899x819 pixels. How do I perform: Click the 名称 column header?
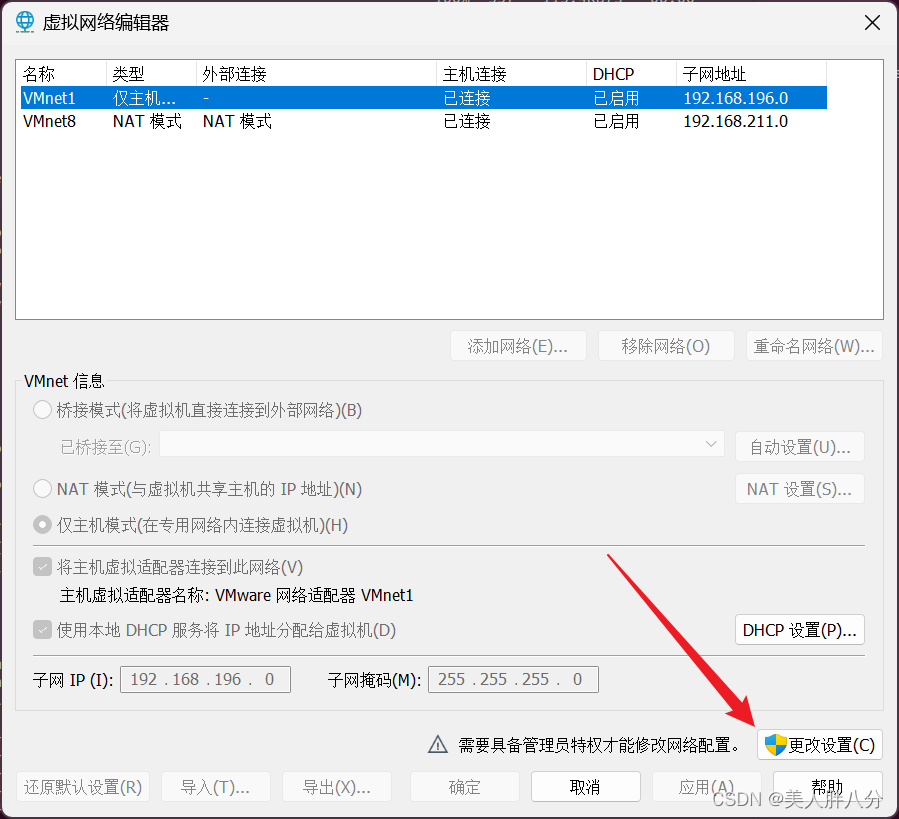click(x=63, y=74)
